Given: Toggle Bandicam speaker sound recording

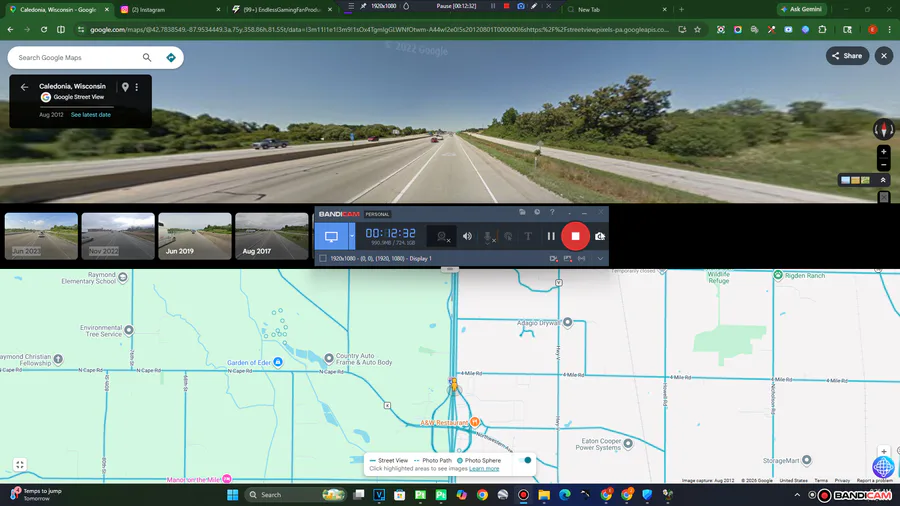Looking at the screenshot, I should tap(467, 236).
